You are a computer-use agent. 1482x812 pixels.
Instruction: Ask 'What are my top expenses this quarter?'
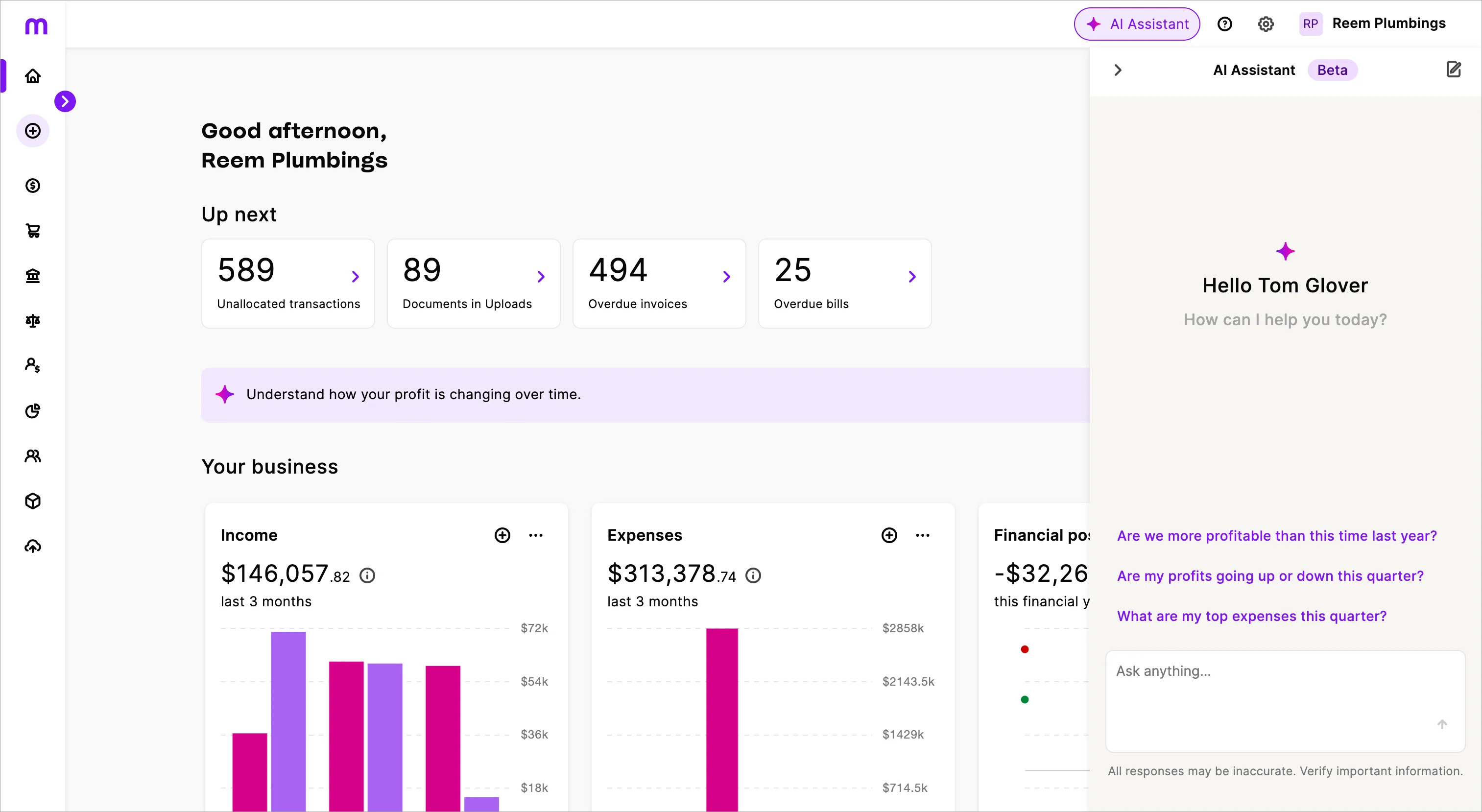1251,616
